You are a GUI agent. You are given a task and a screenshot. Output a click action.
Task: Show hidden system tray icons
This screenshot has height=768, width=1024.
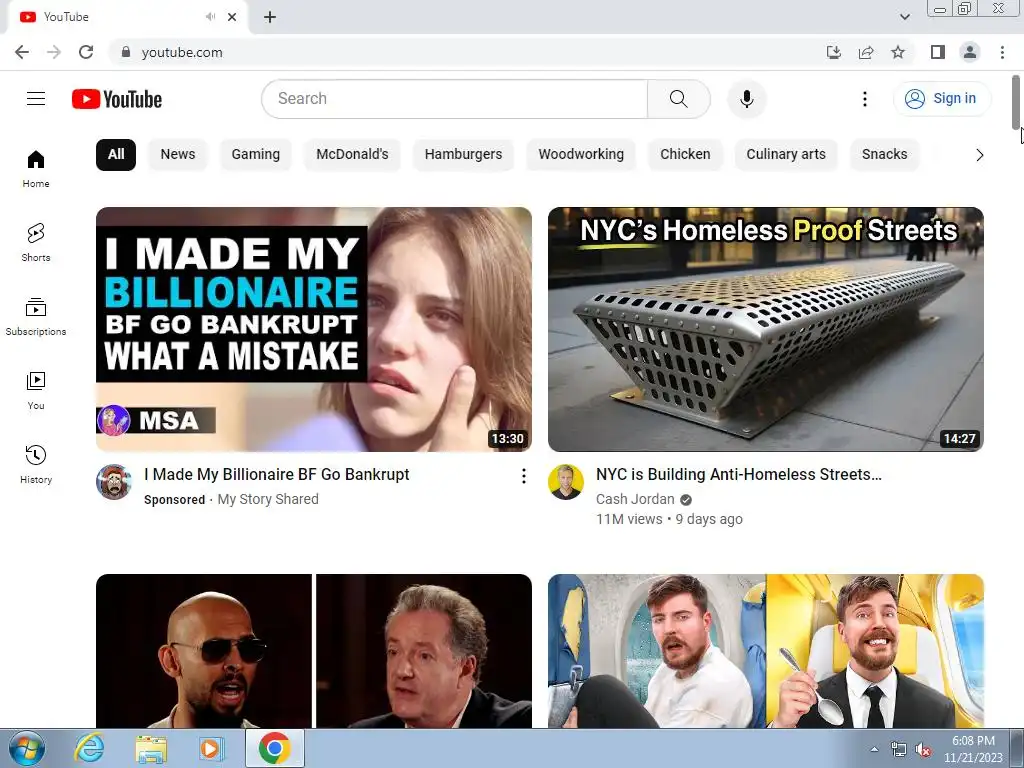pos(874,749)
